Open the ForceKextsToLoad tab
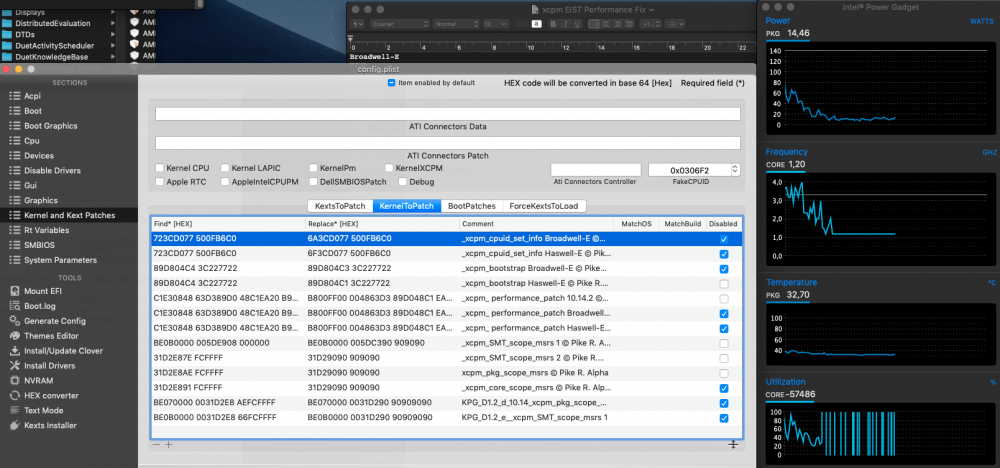Viewport: 1000px width, 468px height. pos(544,206)
